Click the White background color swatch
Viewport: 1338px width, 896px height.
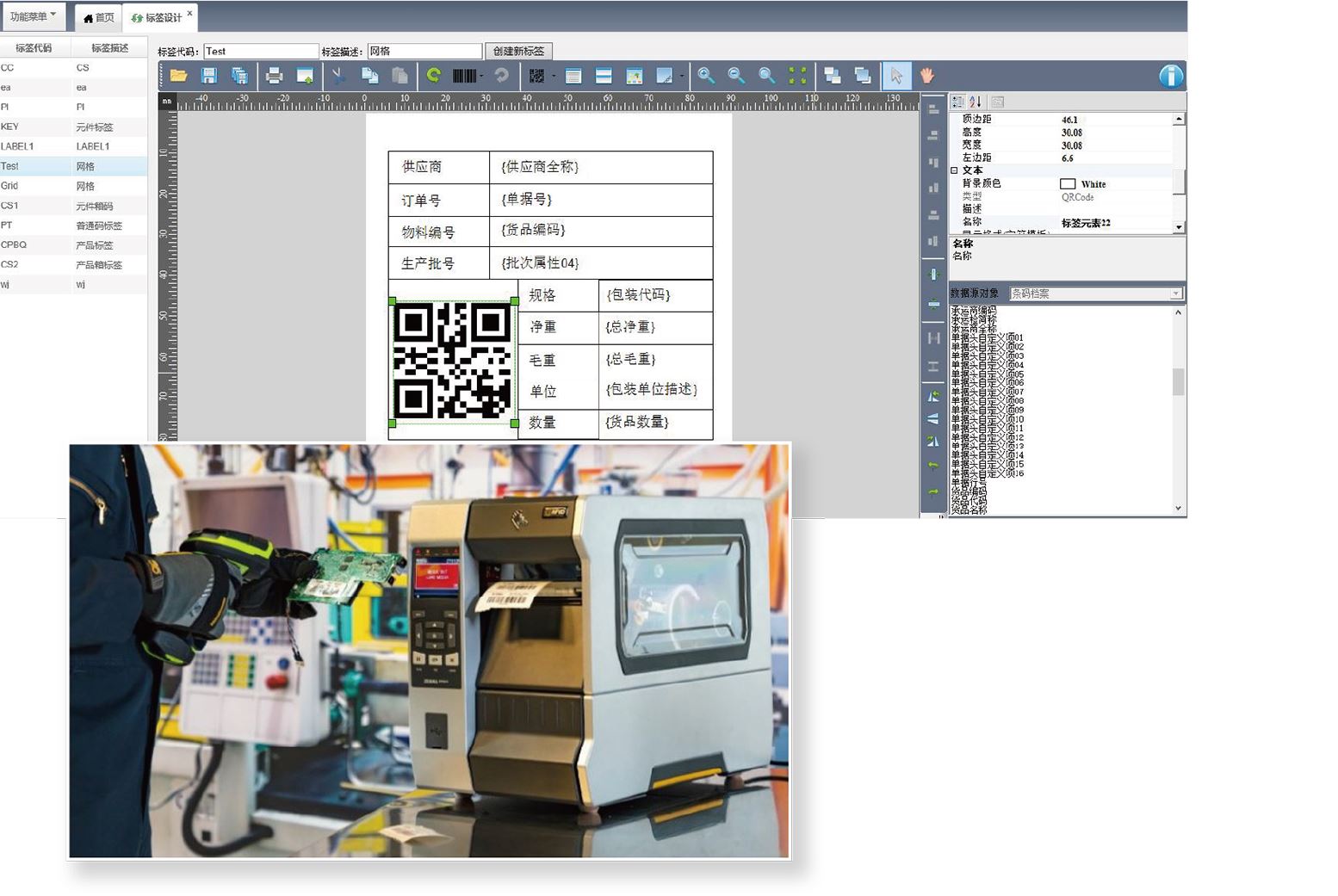click(1068, 184)
